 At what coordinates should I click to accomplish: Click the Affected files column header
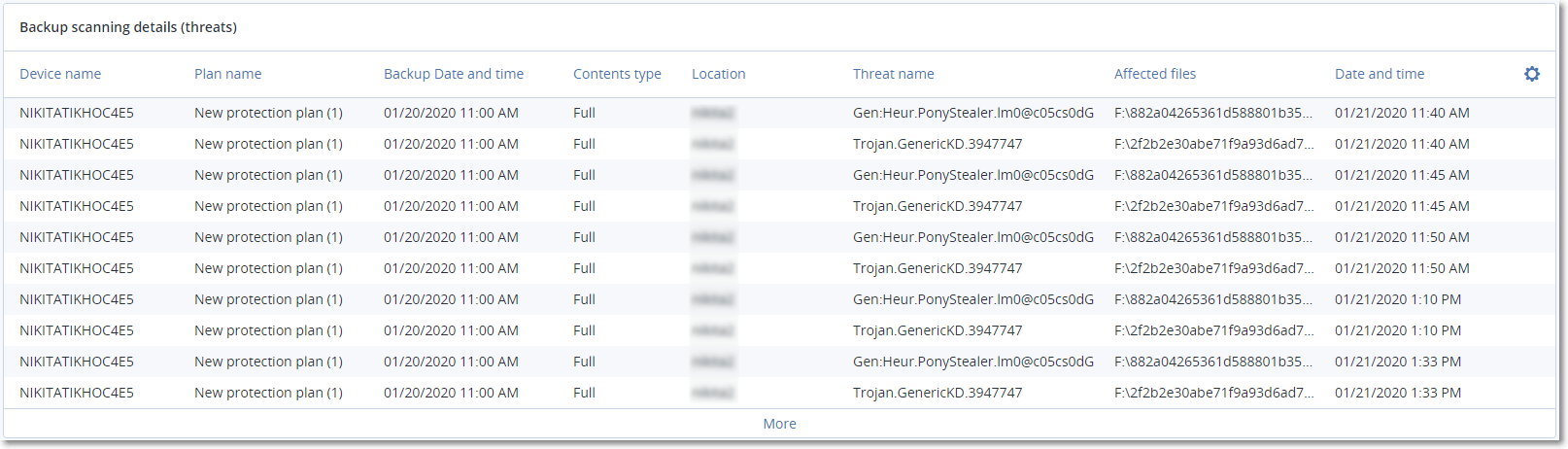[1154, 74]
